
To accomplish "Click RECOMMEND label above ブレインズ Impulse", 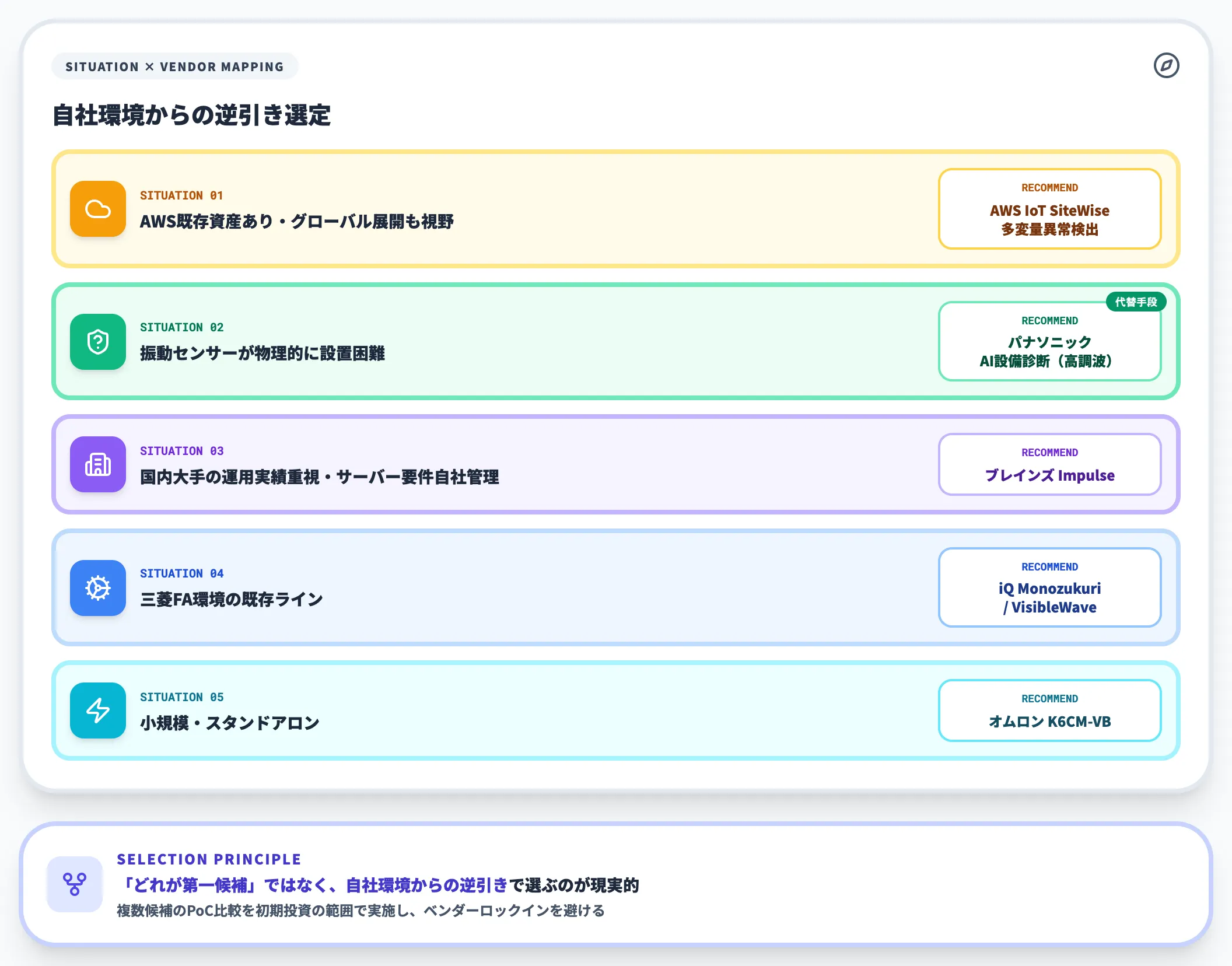I will click(x=1049, y=453).
